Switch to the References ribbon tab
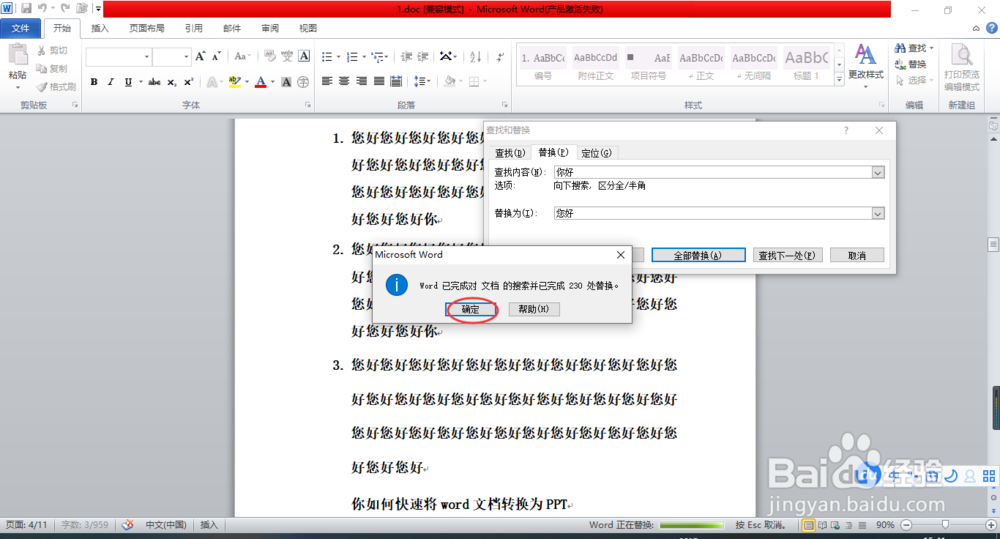The height and width of the screenshot is (539, 1000). 193,28
